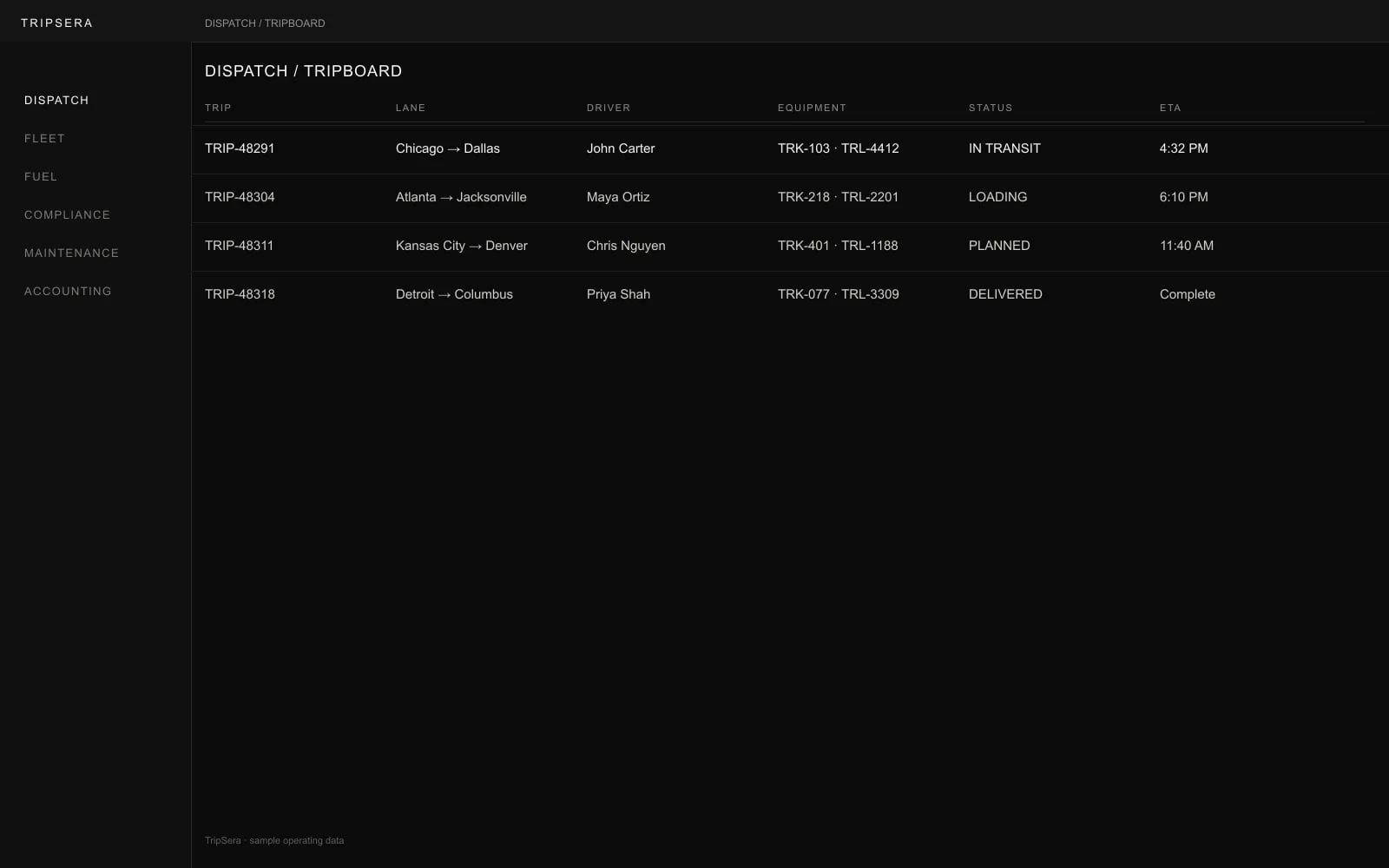
Task: Click the PLANNED status
Action: pyautogui.click(x=999, y=246)
